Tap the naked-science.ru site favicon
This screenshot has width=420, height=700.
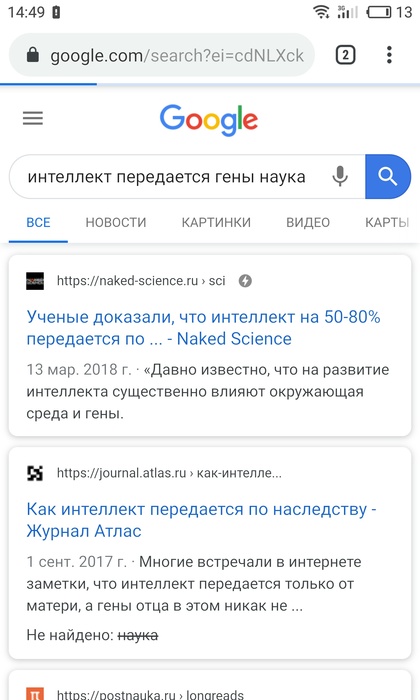35,281
